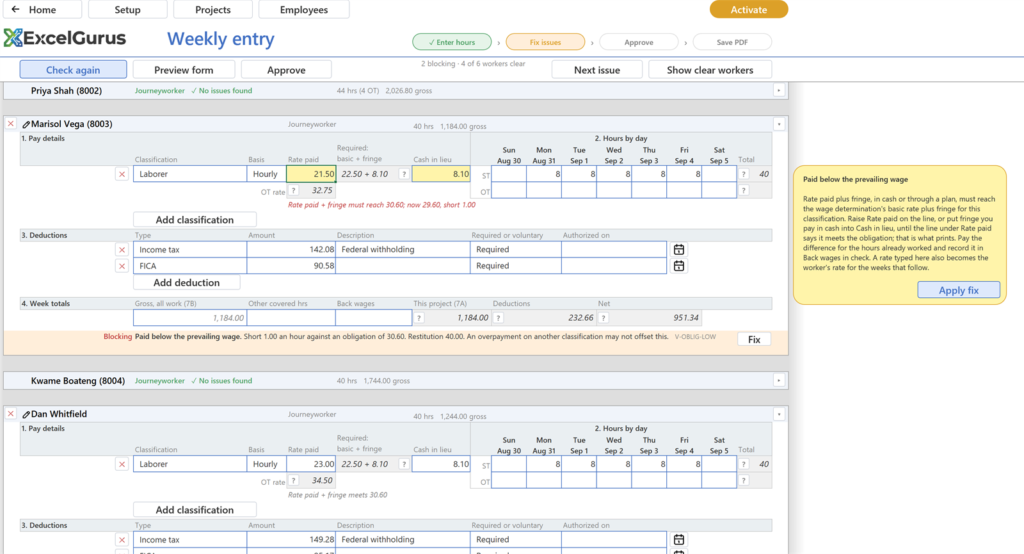Expand the Kwame Boateng (8004) worker row
1024x554 pixels.
pos(778,380)
